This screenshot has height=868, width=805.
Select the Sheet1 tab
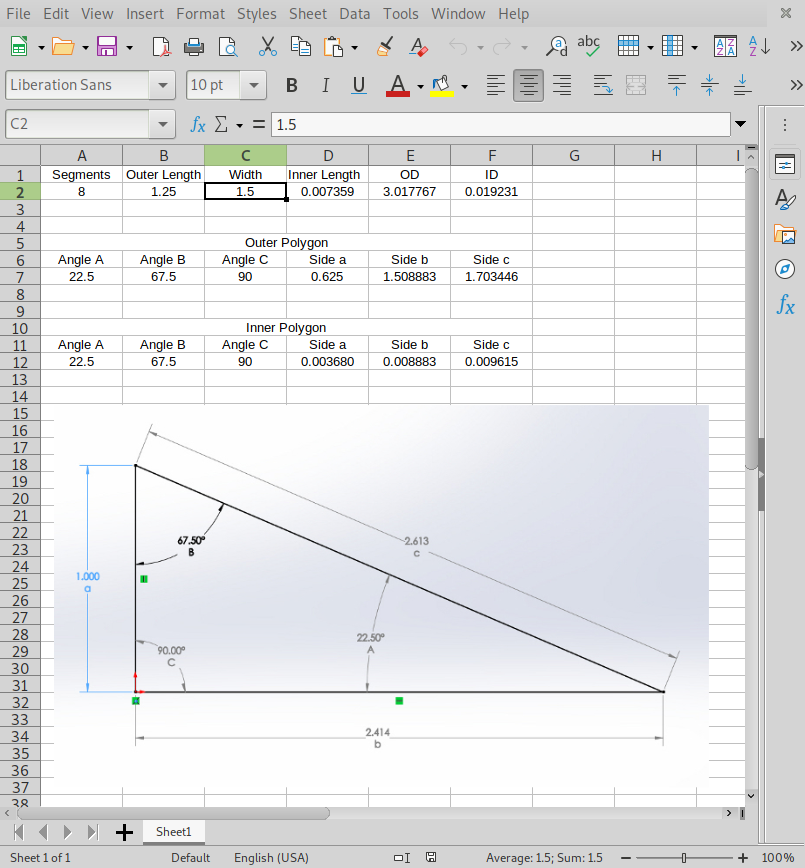173,831
